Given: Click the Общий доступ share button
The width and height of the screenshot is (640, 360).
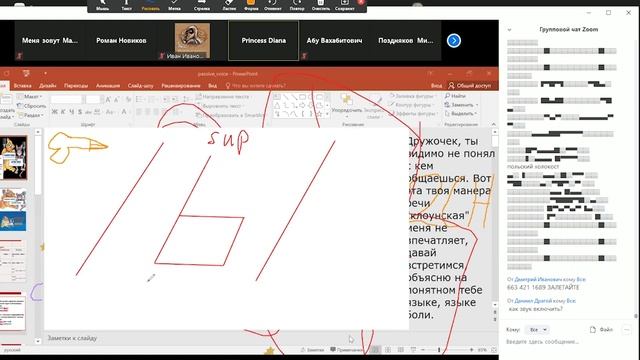Looking at the screenshot, I should (x=469, y=86).
